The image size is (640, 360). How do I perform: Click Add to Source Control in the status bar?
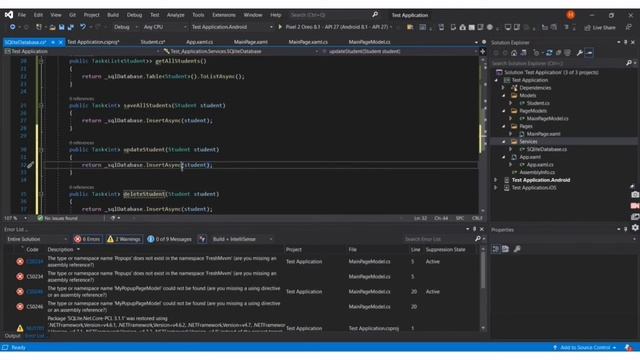click(x=585, y=347)
